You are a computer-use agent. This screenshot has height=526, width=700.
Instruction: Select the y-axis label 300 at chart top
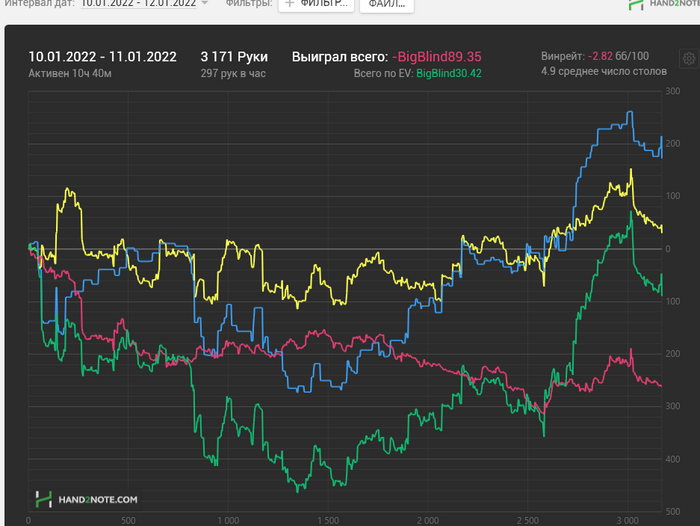(673, 91)
